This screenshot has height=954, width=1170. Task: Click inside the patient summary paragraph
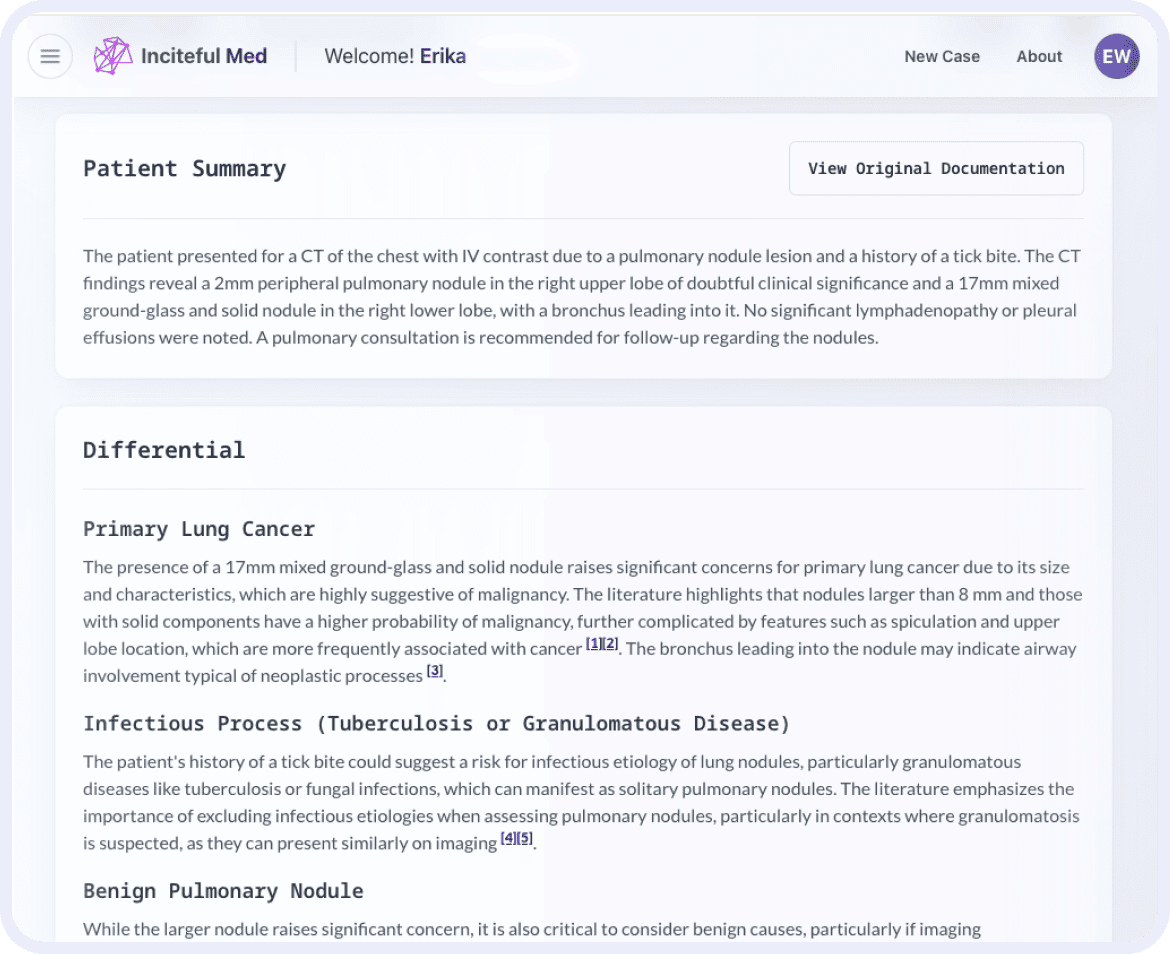pos(580,296)
